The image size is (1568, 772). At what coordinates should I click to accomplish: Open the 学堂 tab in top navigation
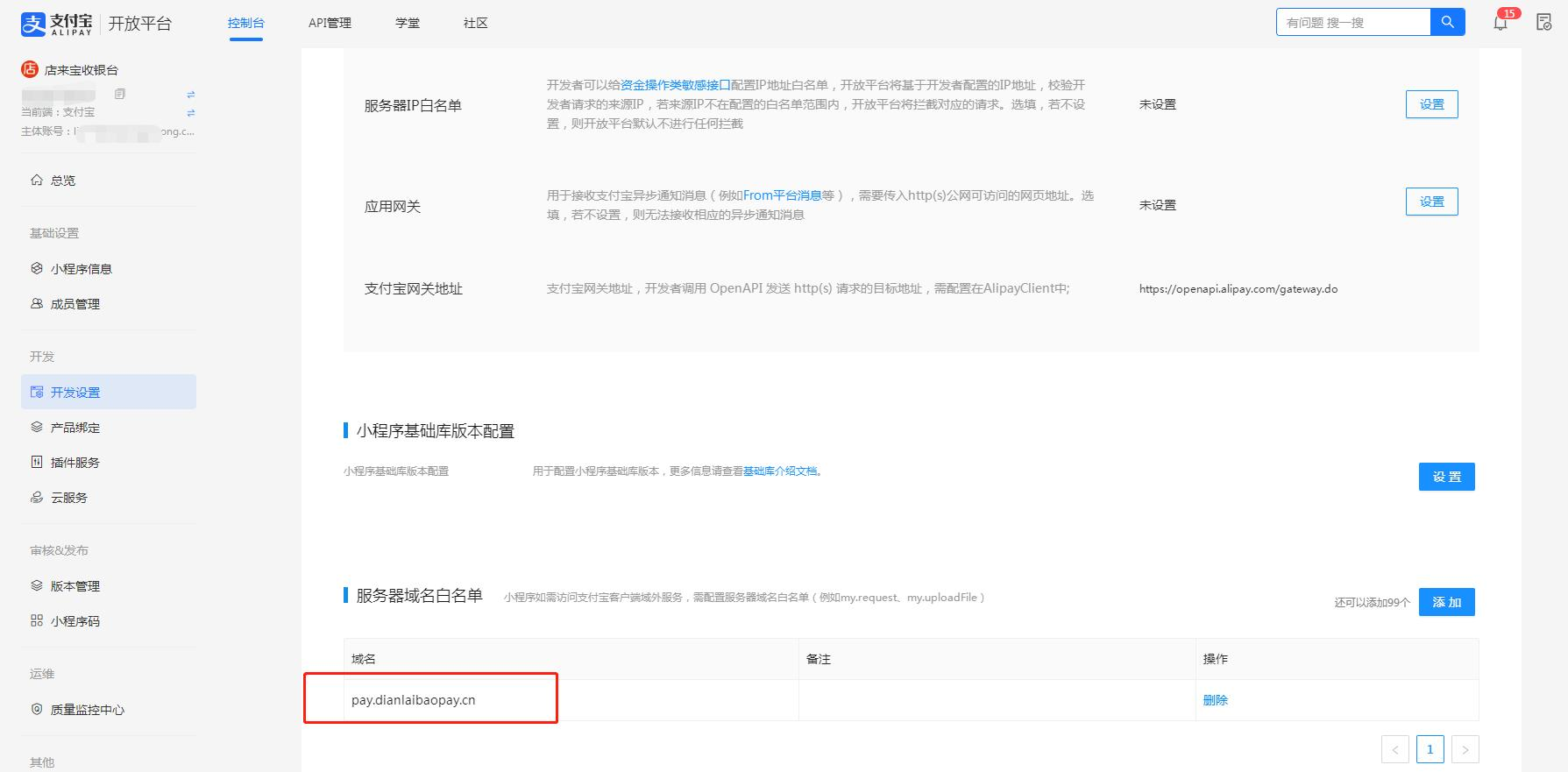(x=408, y=23)
